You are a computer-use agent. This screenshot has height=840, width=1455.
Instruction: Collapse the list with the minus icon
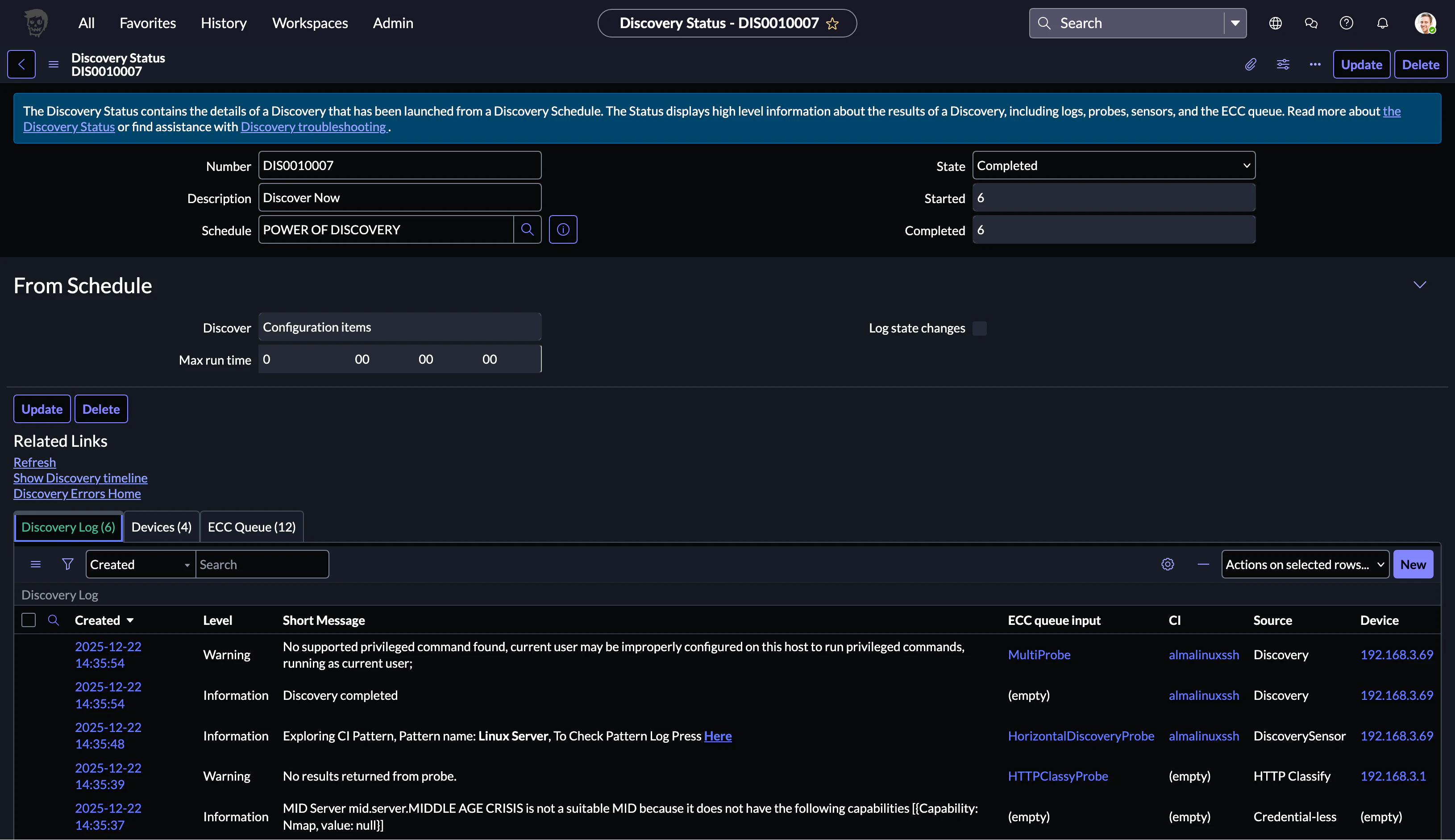point(1203,564)
